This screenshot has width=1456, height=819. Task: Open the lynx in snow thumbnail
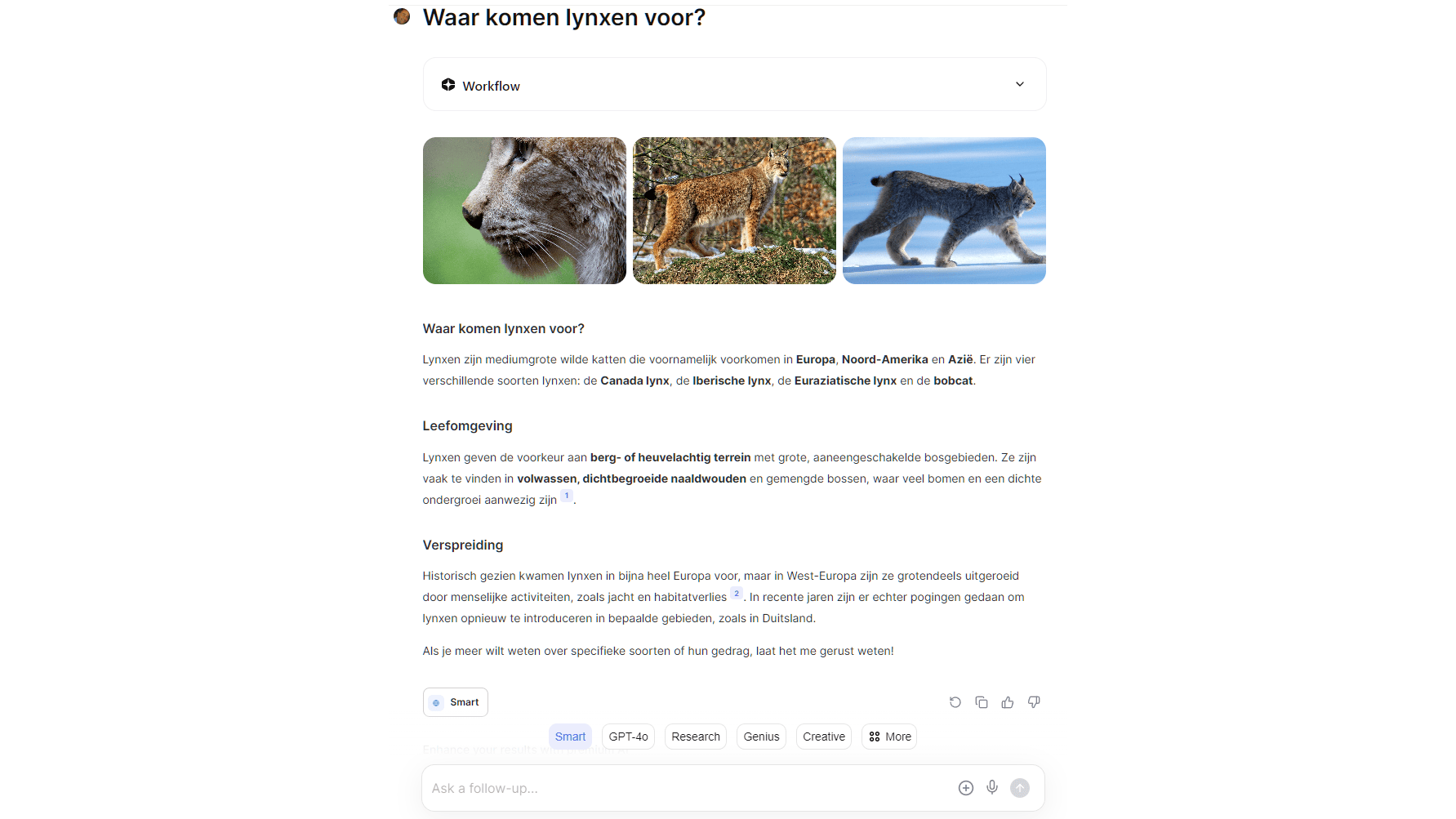pos(944,211)
